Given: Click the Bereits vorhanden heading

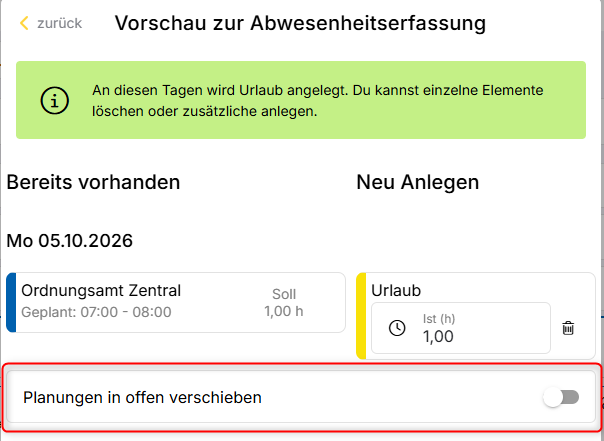Looking at the screenshot, I should point(93,182).
